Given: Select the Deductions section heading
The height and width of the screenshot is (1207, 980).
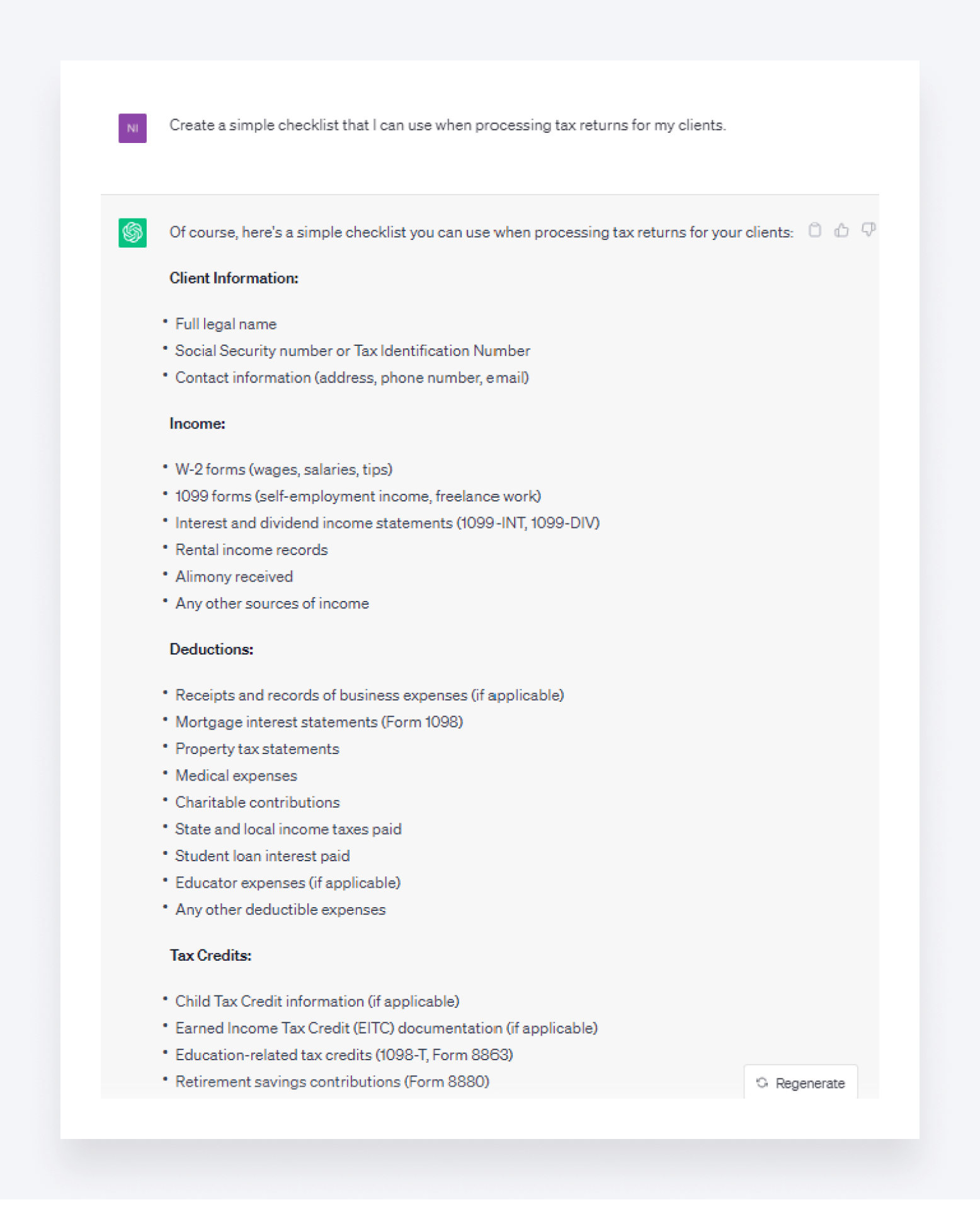Looking at the screenshot, I should point(212,649).
